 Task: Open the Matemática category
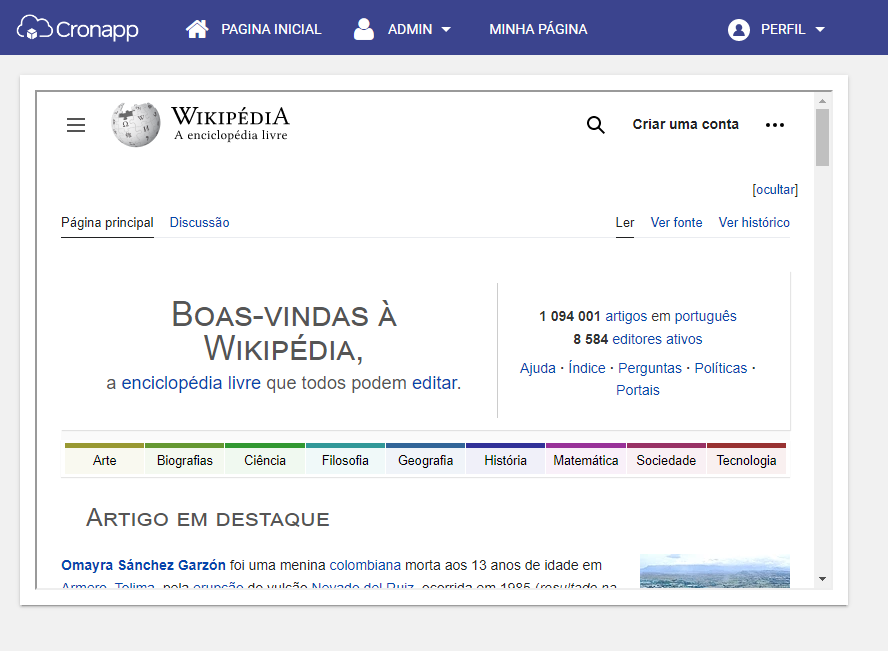coord(586,460)
